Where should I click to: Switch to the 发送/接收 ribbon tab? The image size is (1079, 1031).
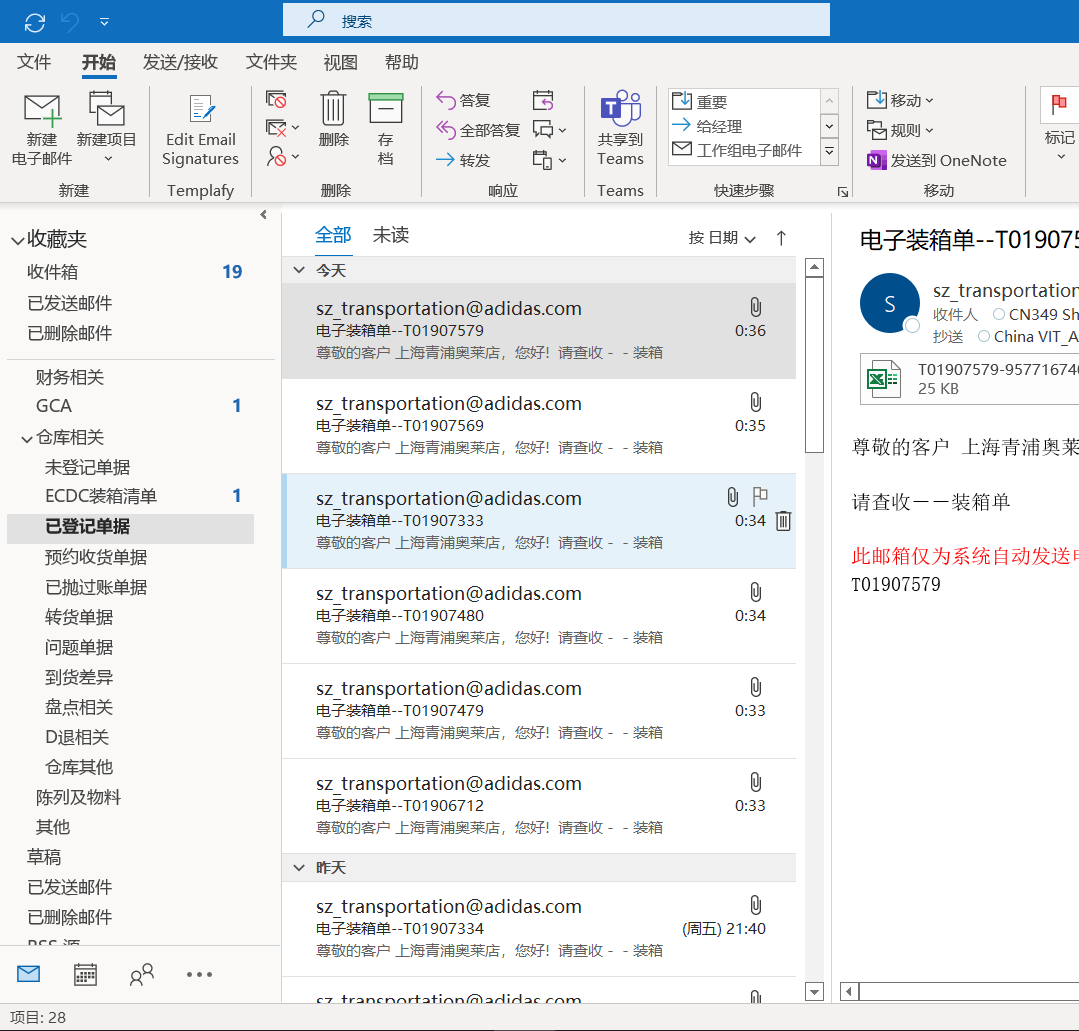point(180,63)
